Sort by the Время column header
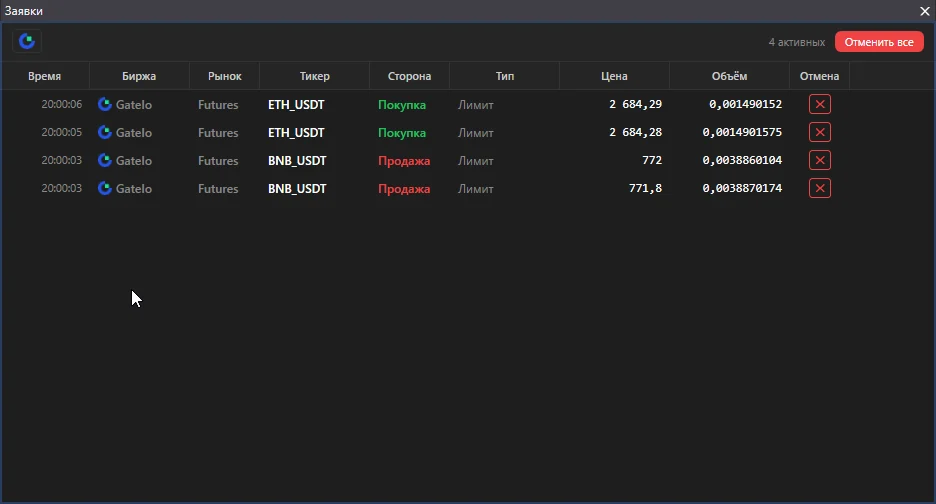The width and height of the screenshot is (936, 504). coord(45,76)
